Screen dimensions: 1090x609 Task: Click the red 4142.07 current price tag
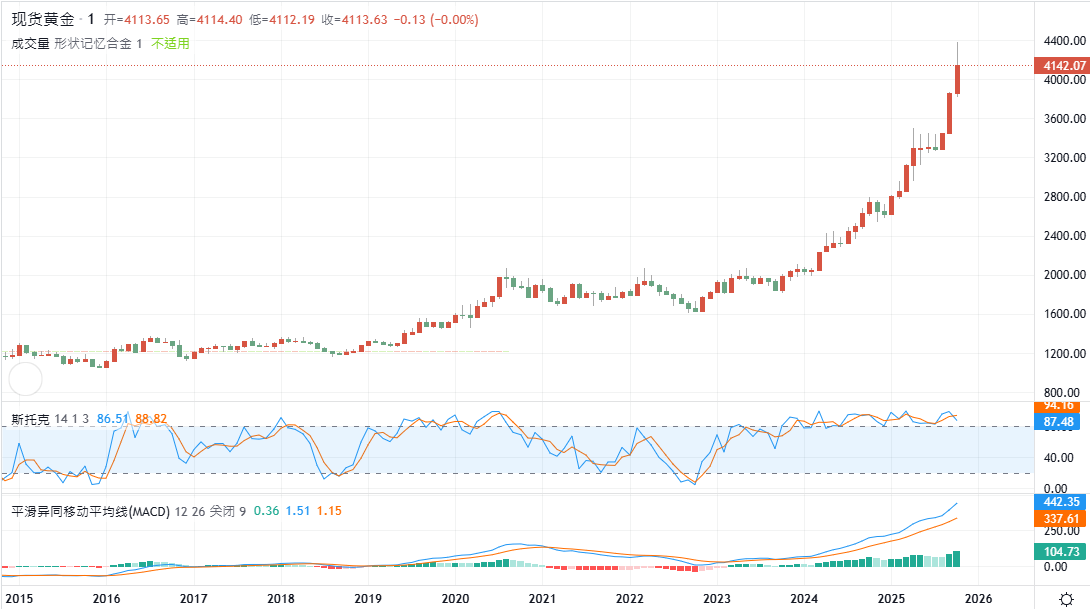1062,65
